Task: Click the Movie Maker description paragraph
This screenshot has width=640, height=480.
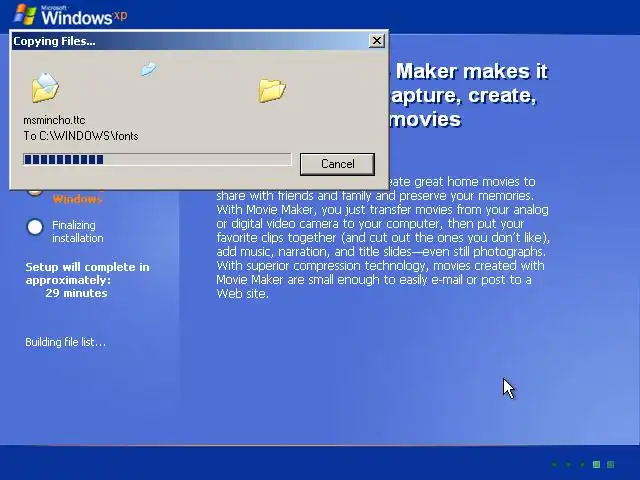Action: pos(383,238)
